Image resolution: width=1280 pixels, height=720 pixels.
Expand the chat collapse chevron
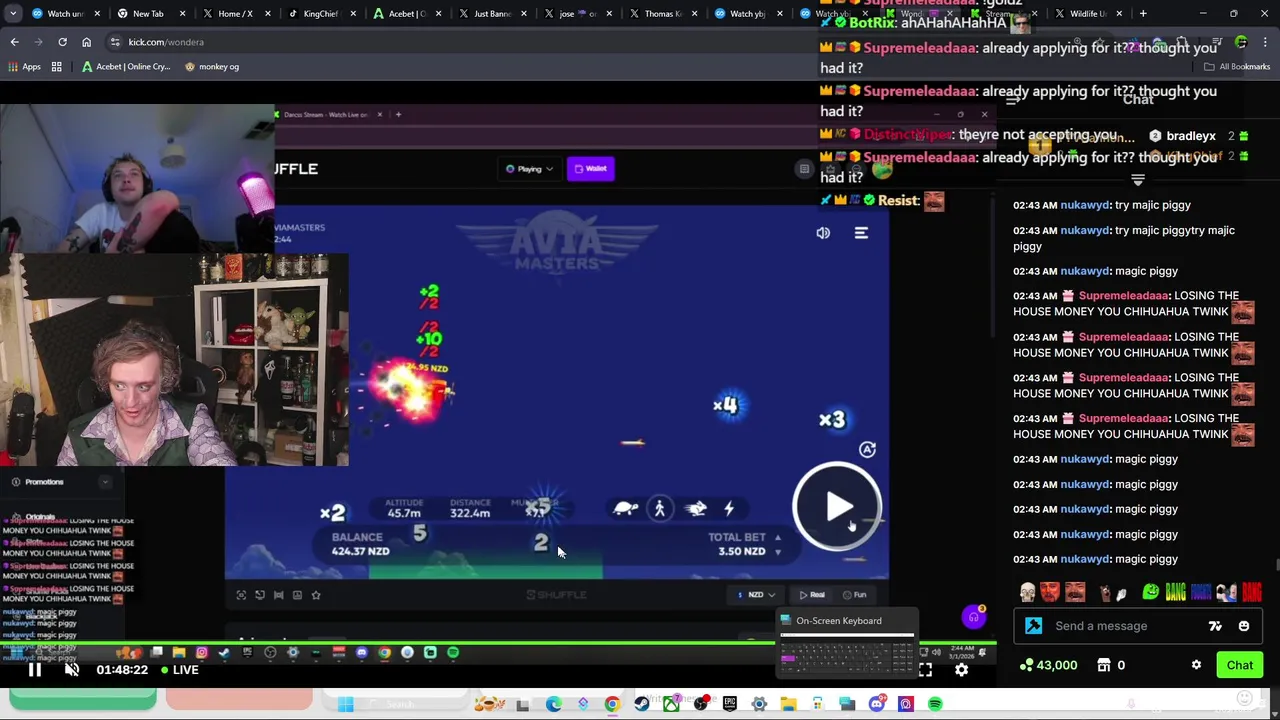tap(1137, 181)
